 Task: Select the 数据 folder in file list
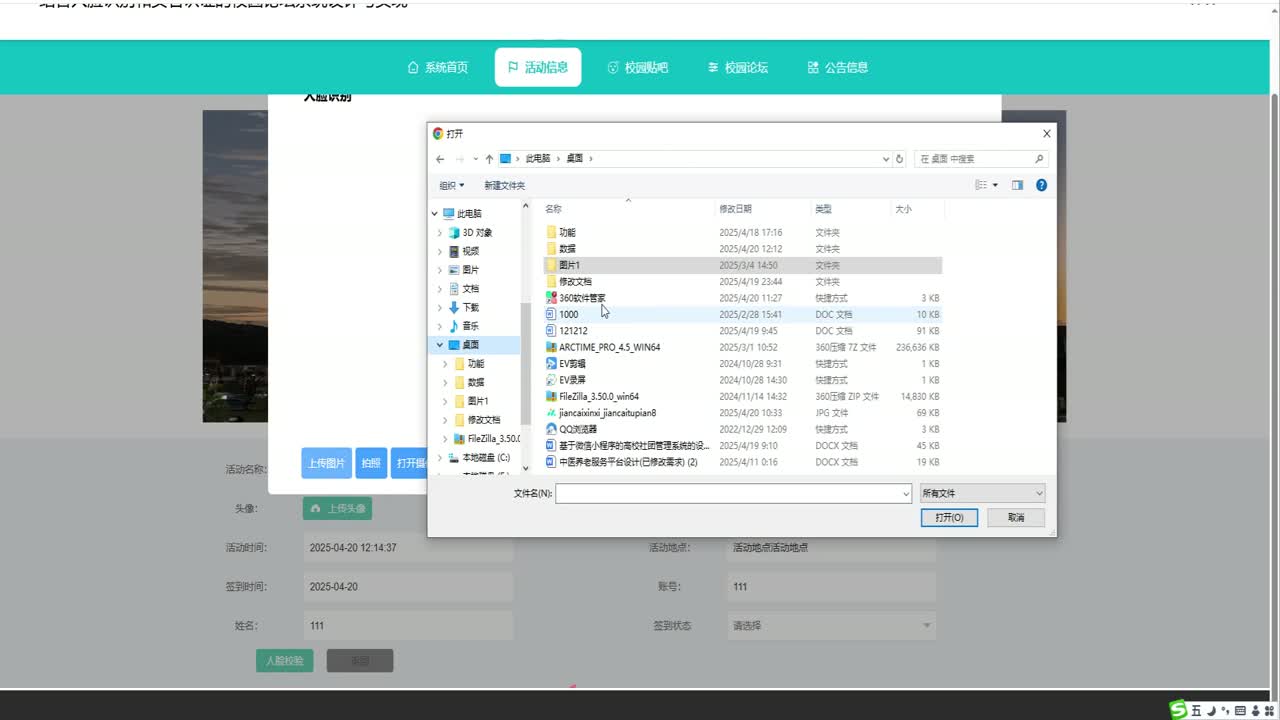pyautogui.click(x=567, y=249)
